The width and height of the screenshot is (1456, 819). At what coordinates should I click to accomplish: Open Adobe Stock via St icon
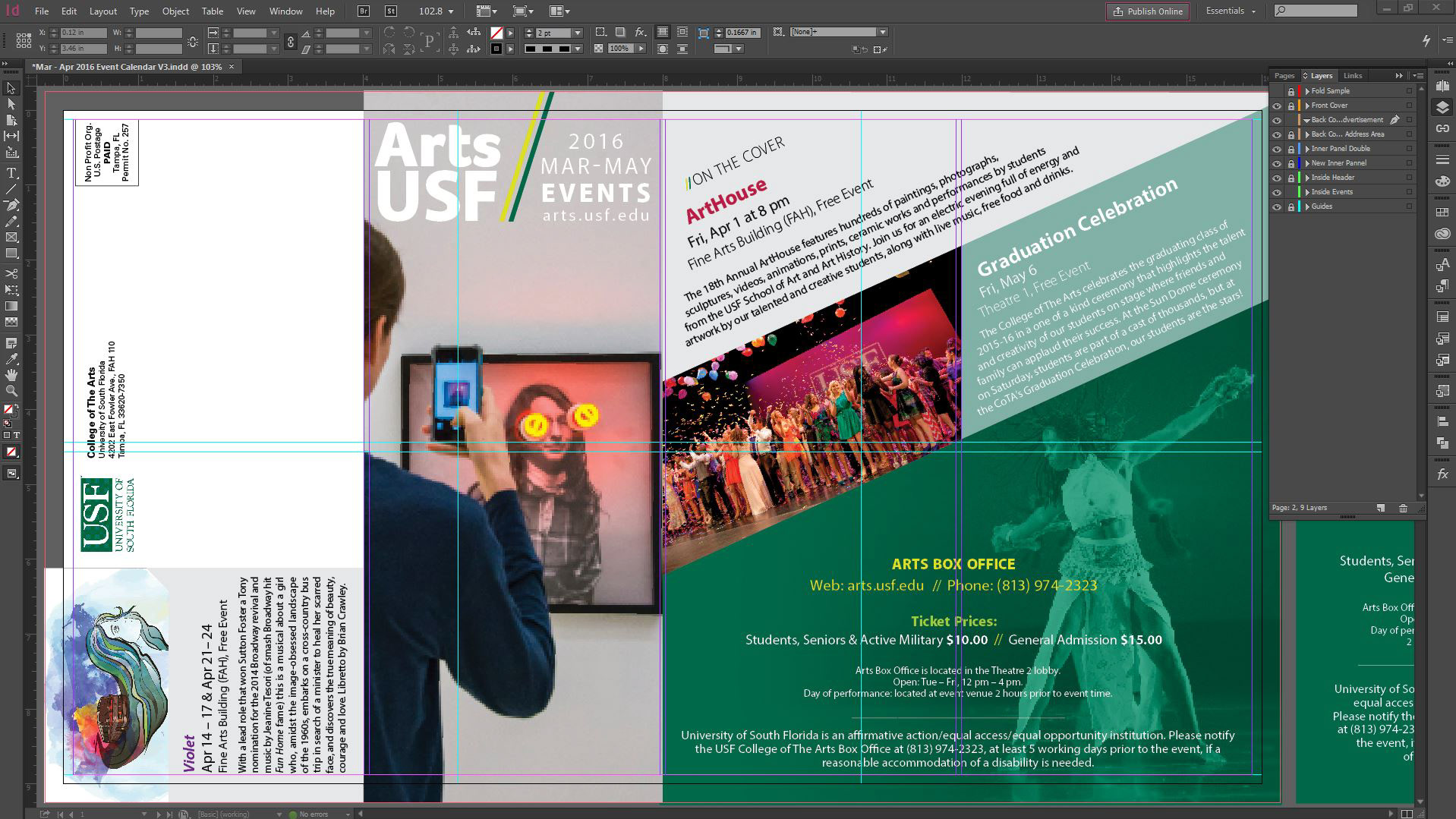click(x=390, y=11)
